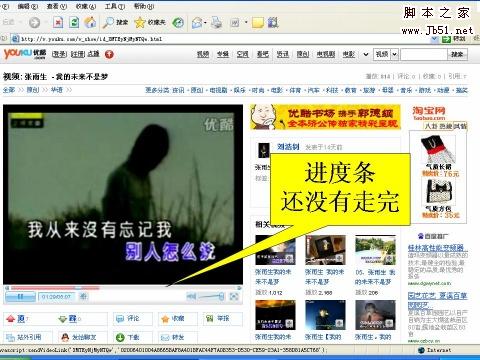Image resolution: width=480 pixels, height=360 pixels.
Task: Open the 编辑 (Edit) menu
Action: [28, 6]
